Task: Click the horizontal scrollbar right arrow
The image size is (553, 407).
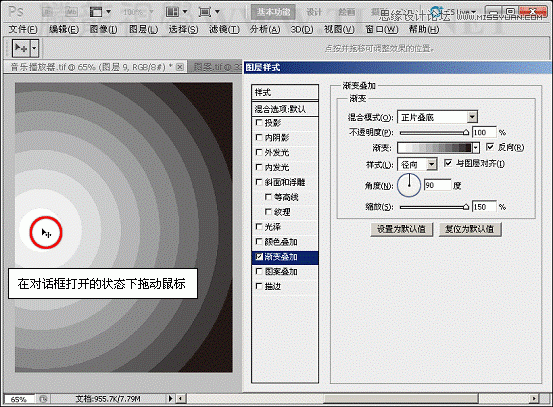Action: tap(534, 399)
